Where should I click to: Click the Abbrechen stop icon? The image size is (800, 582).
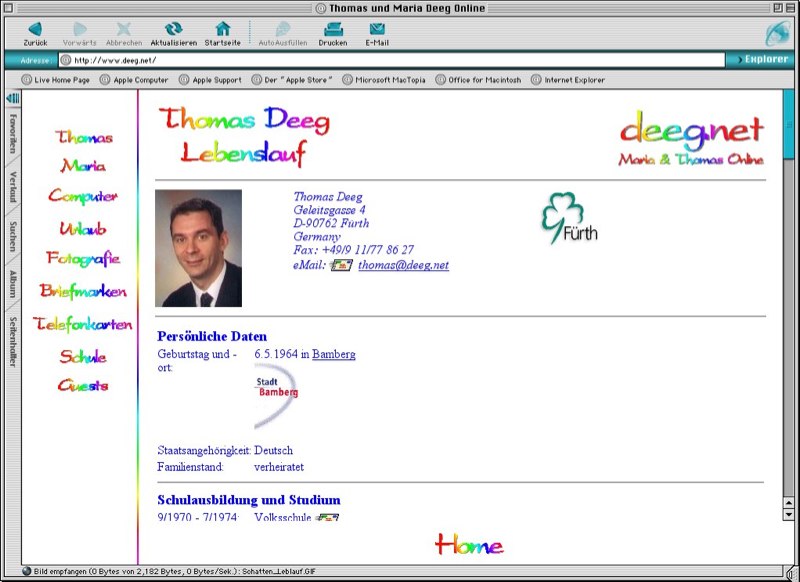click(124, 29)
